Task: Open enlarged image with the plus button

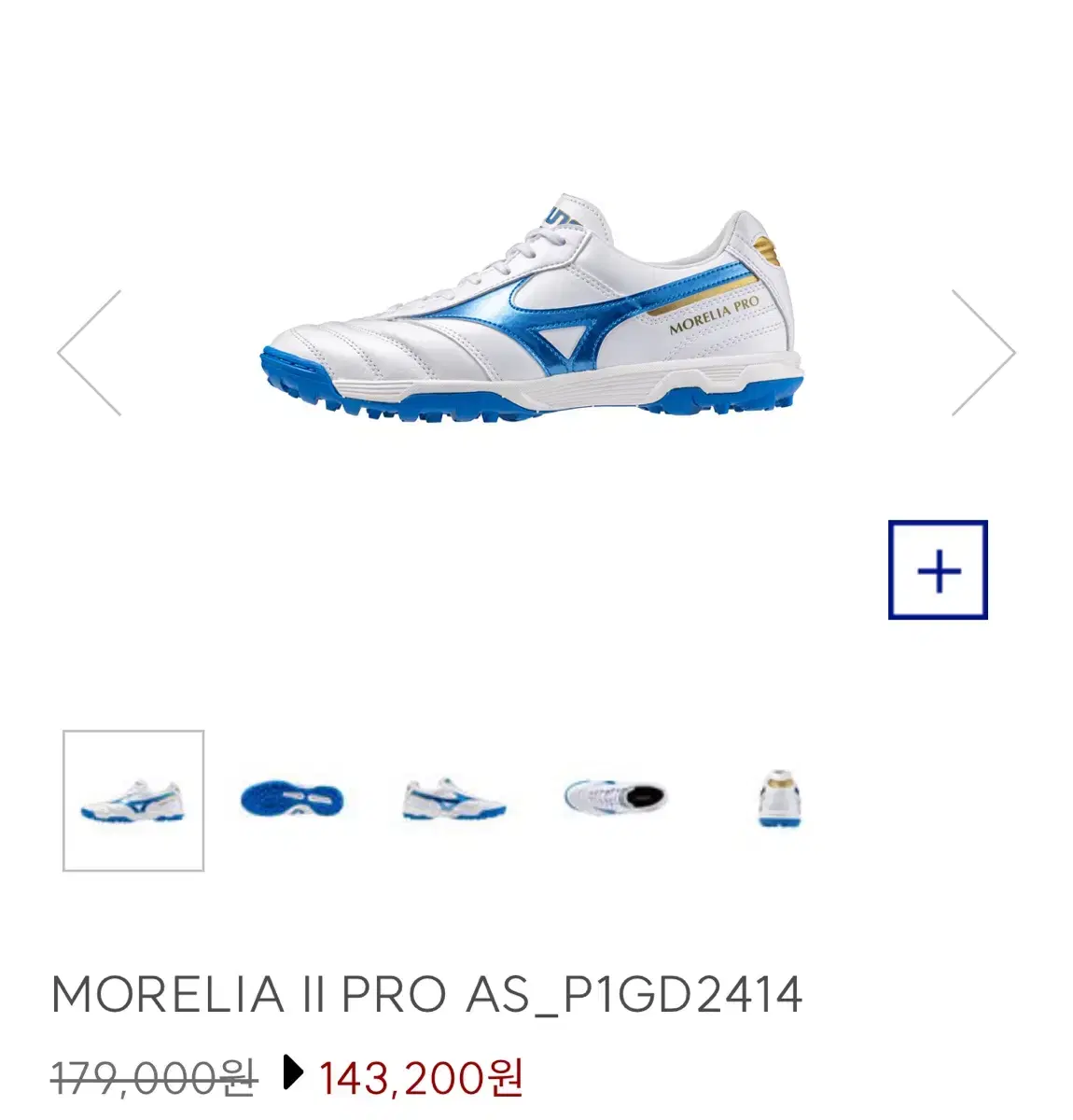Action: (938, 570)
